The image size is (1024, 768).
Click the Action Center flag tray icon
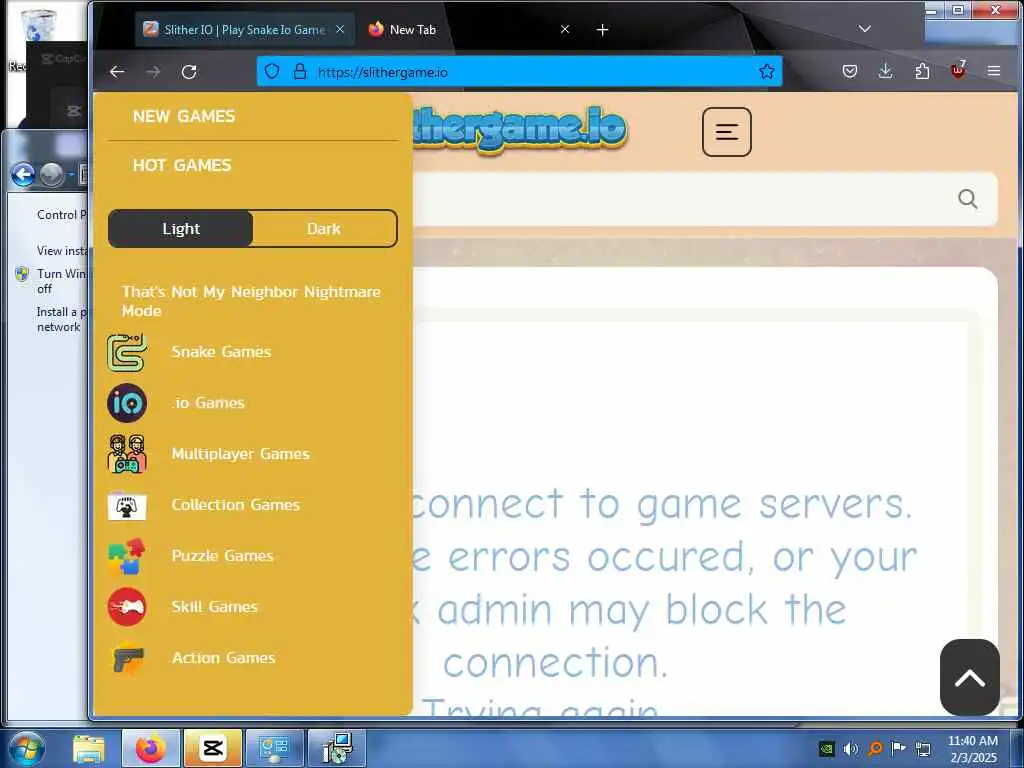[x=899, y=749]
